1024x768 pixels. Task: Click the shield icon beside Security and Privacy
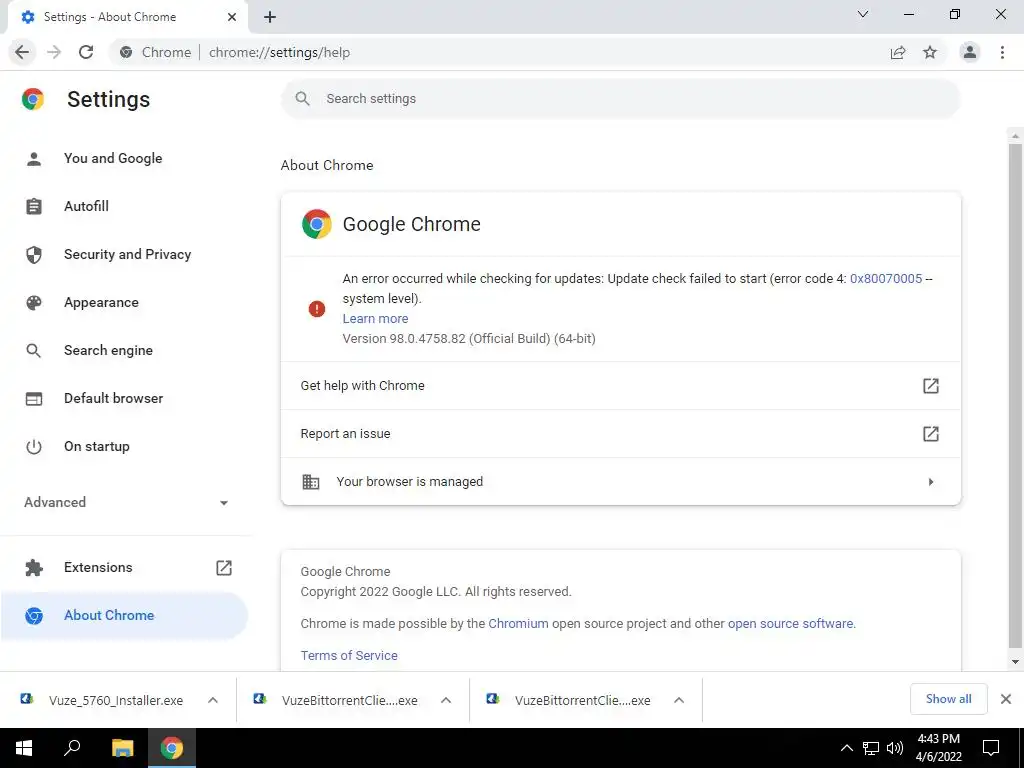(x=34, y=255)
